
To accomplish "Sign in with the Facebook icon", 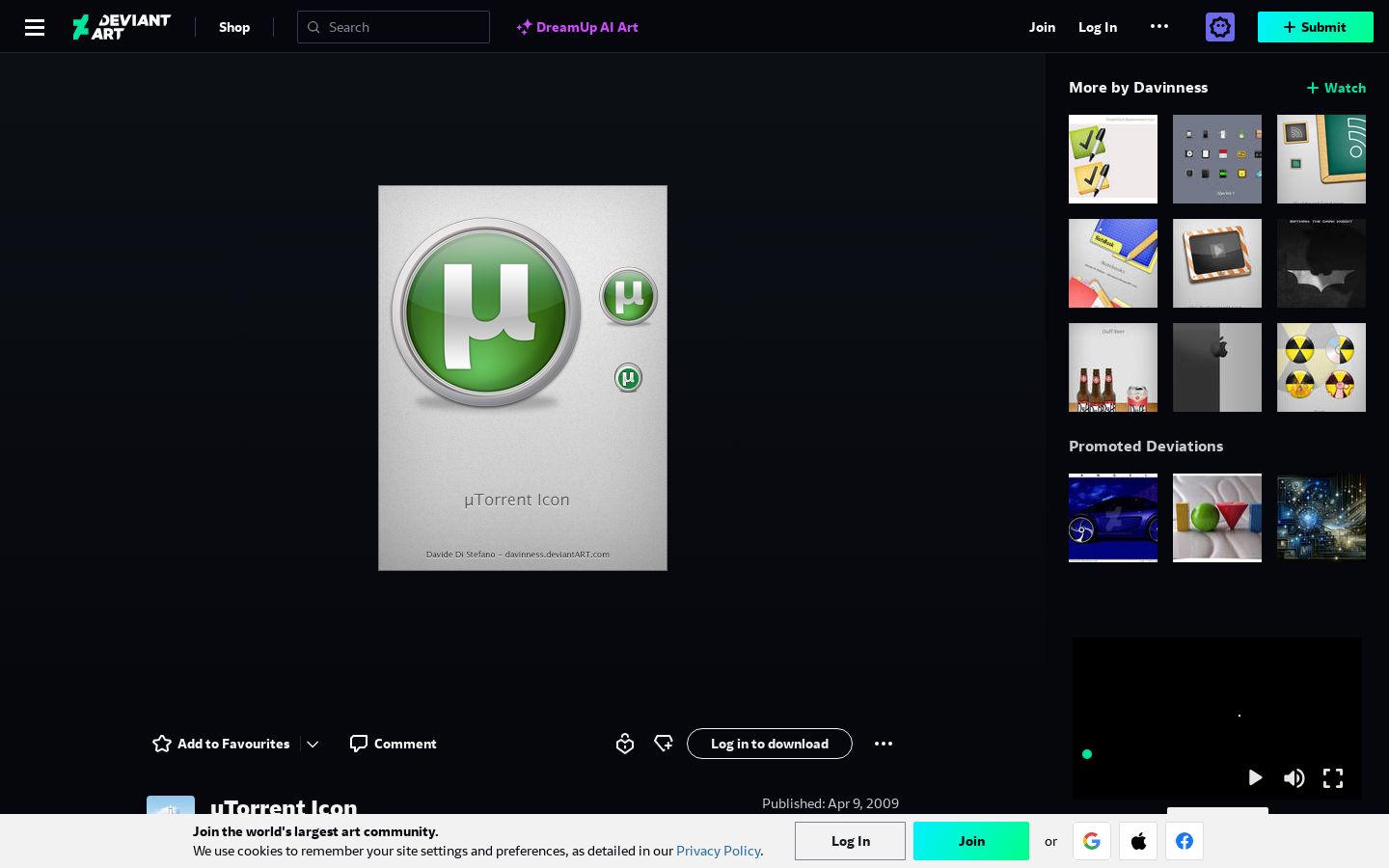I will 1185,841.
